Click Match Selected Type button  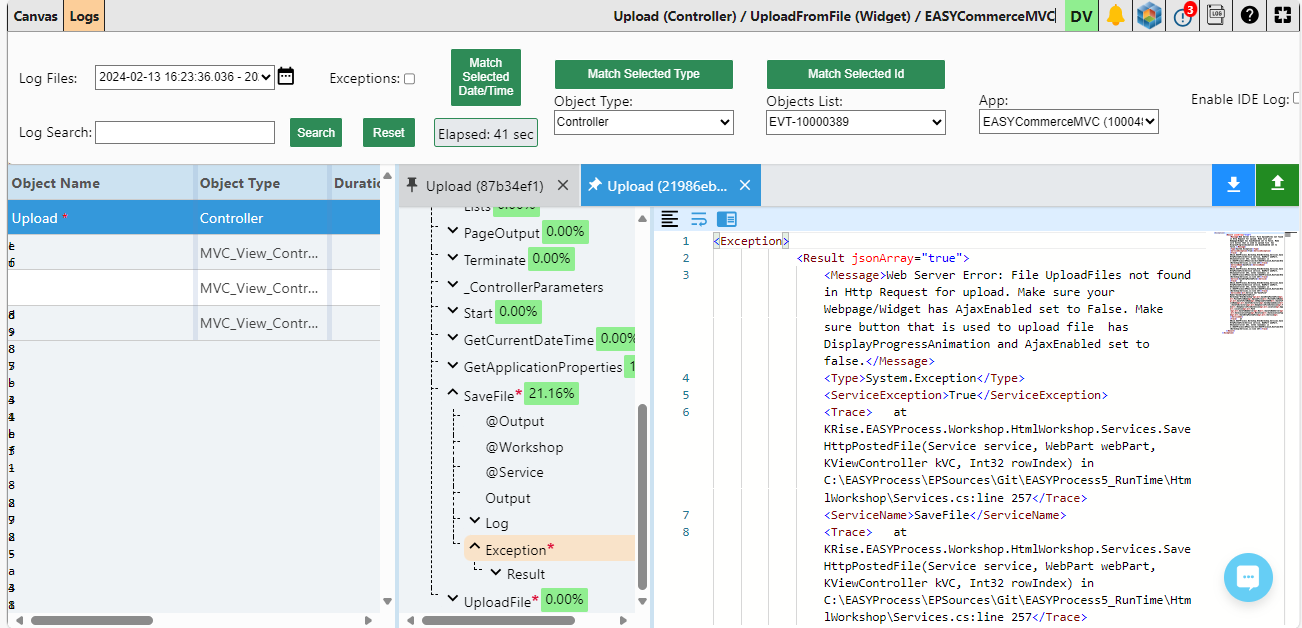click(x=644, y=74)
